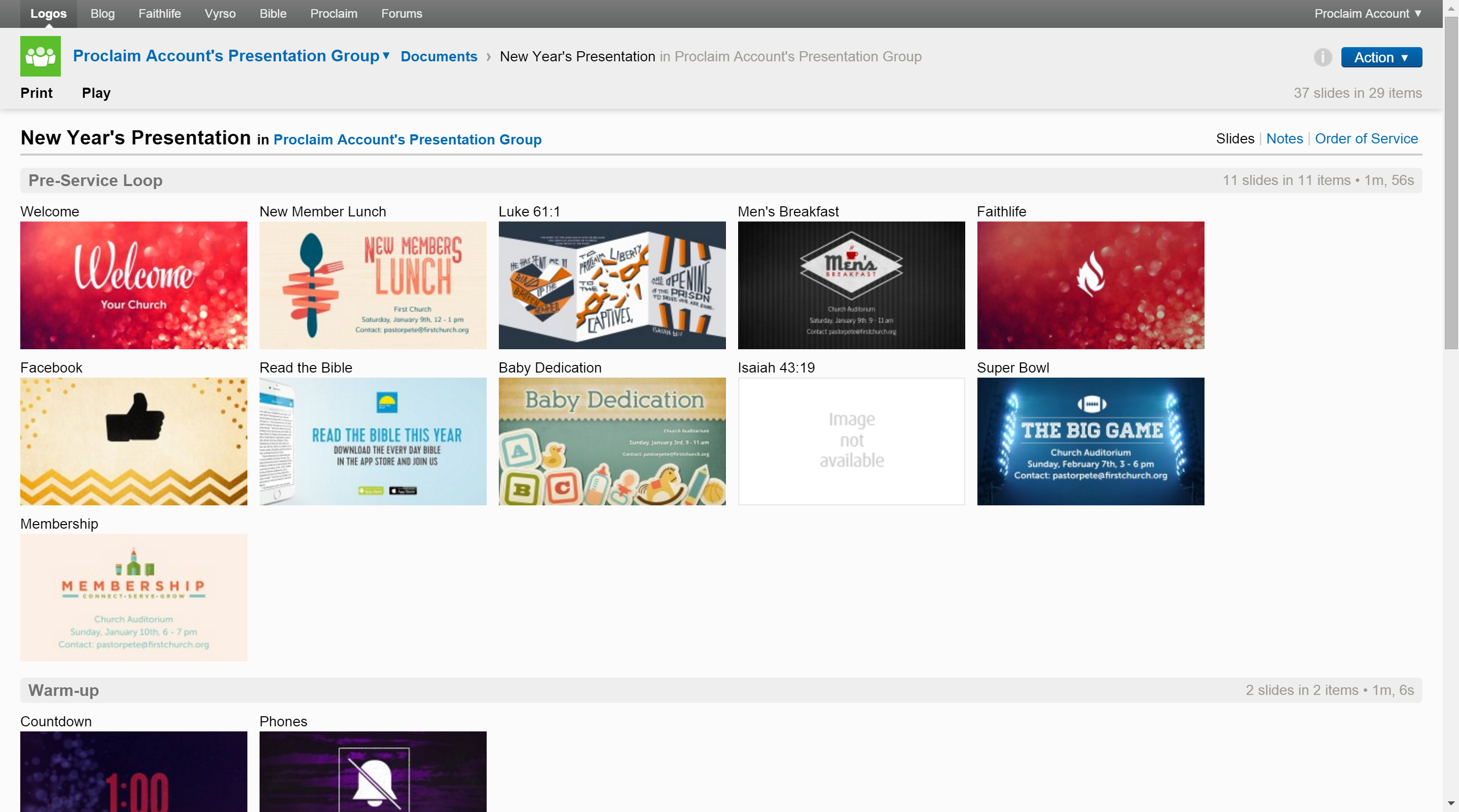
Task: Click the green group avatar icon
Action: (40, 56)
